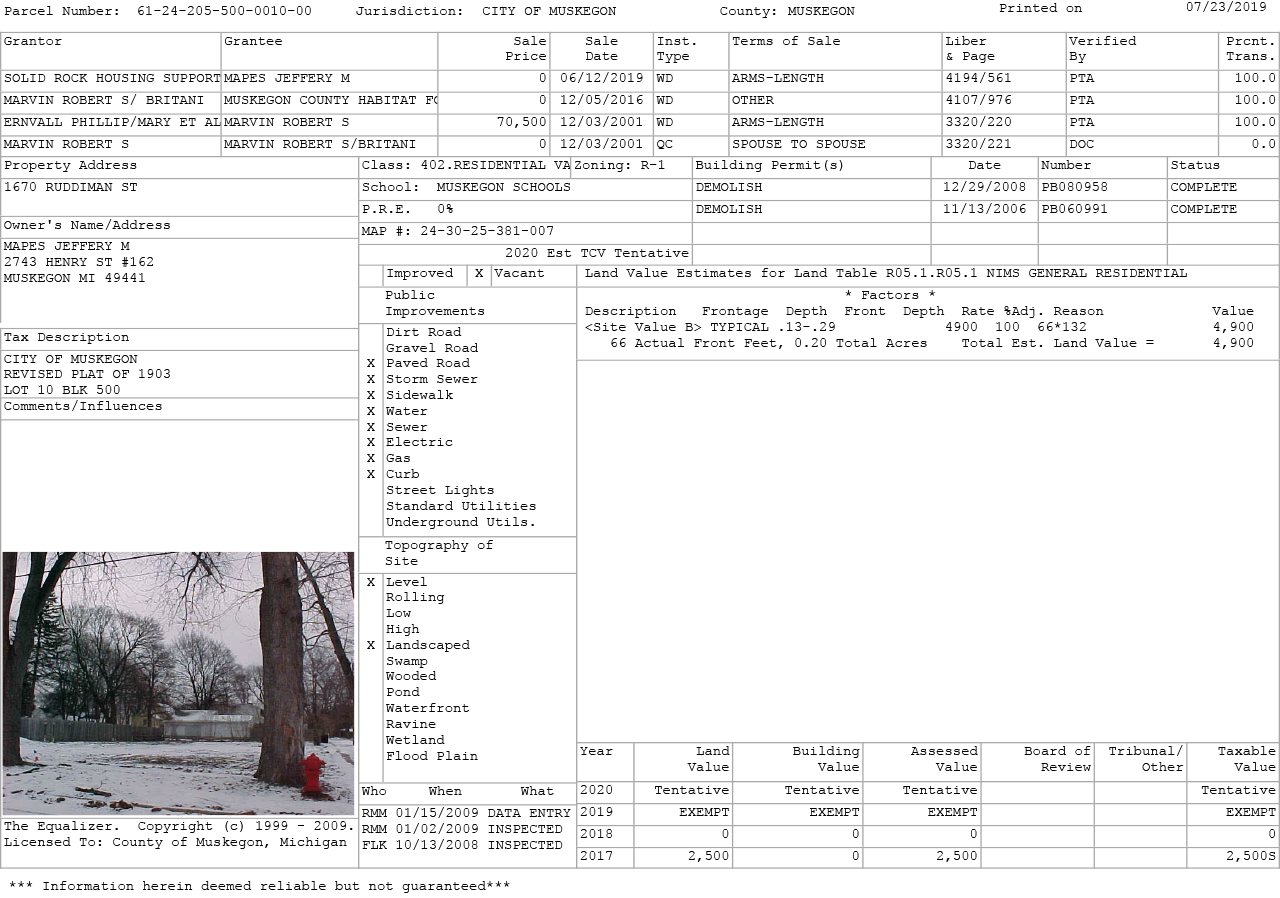The width and height of the screenshot is (1280, 898).
Task: Toggle the Landscaped topography checkbox
Action: (x=371, y=645)
